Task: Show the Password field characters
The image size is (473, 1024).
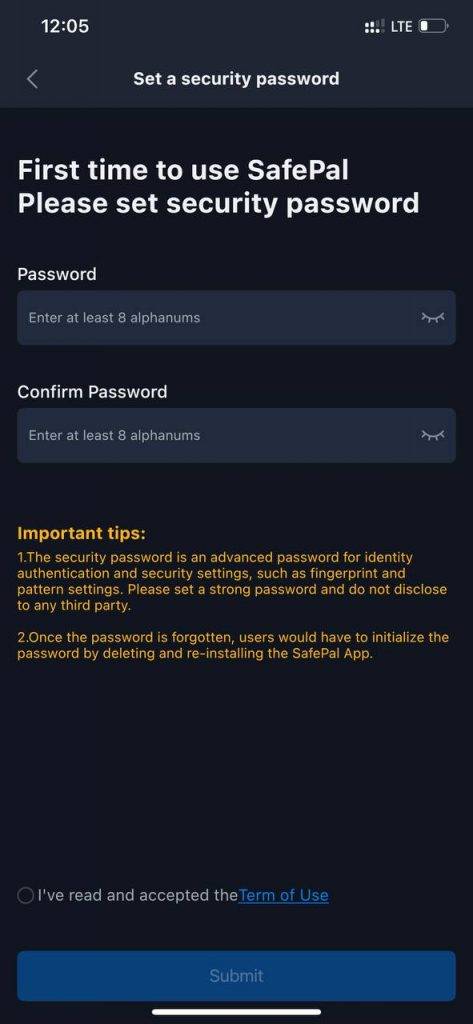Action: [x=432, y=317]
